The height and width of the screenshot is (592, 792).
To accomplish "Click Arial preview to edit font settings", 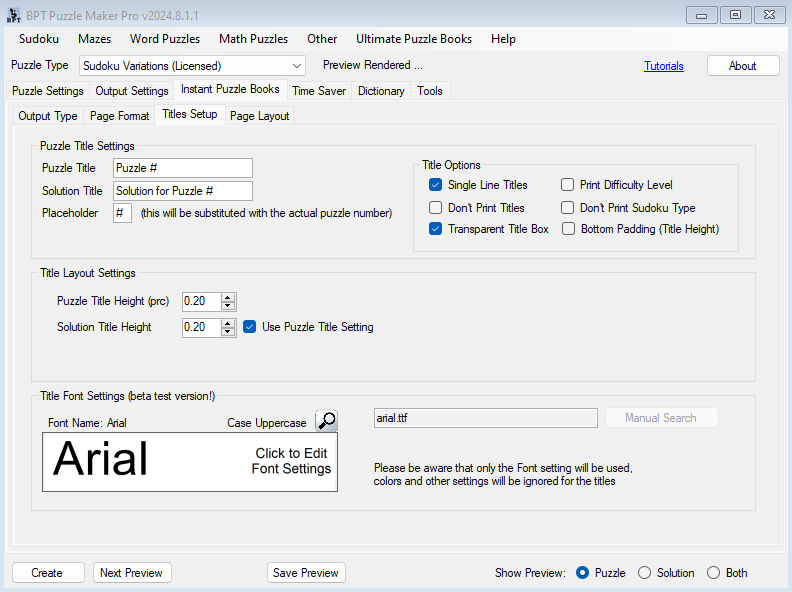I will point(190,462).
